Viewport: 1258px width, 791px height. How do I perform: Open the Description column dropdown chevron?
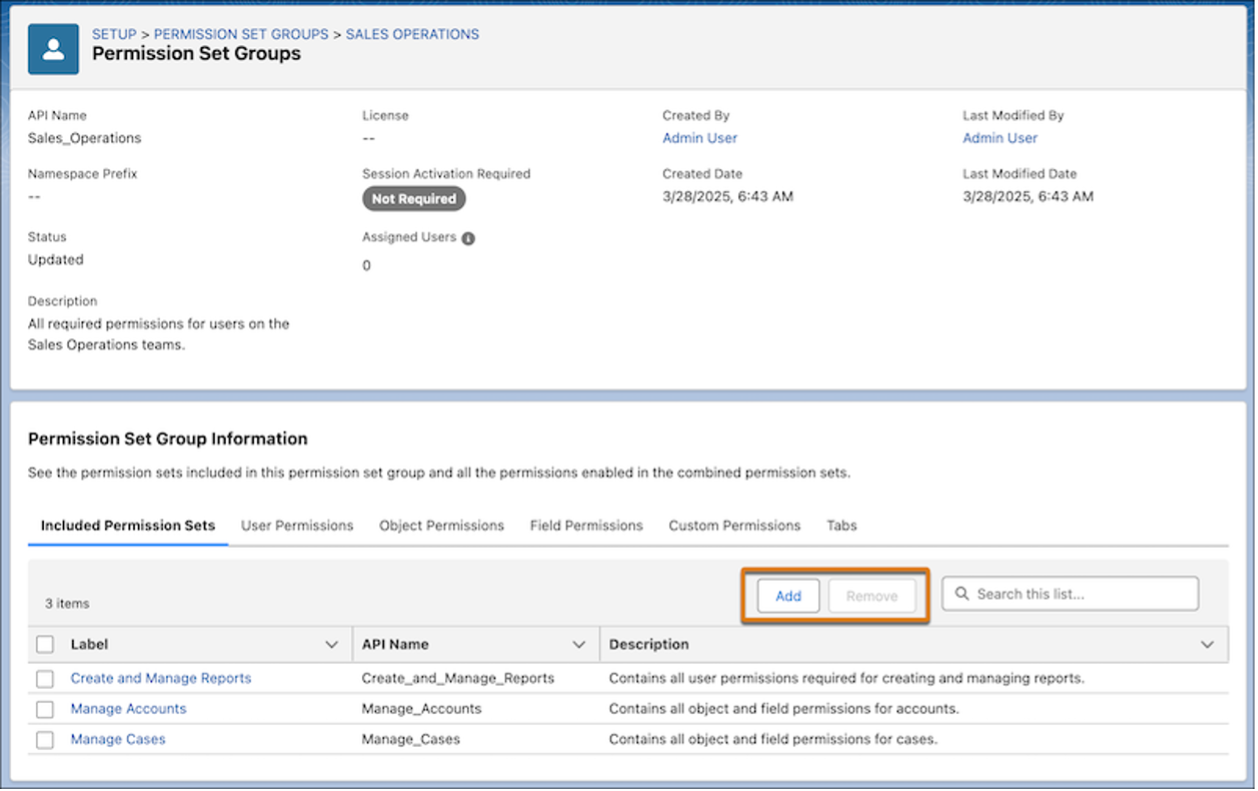[x=1207, y=645]
